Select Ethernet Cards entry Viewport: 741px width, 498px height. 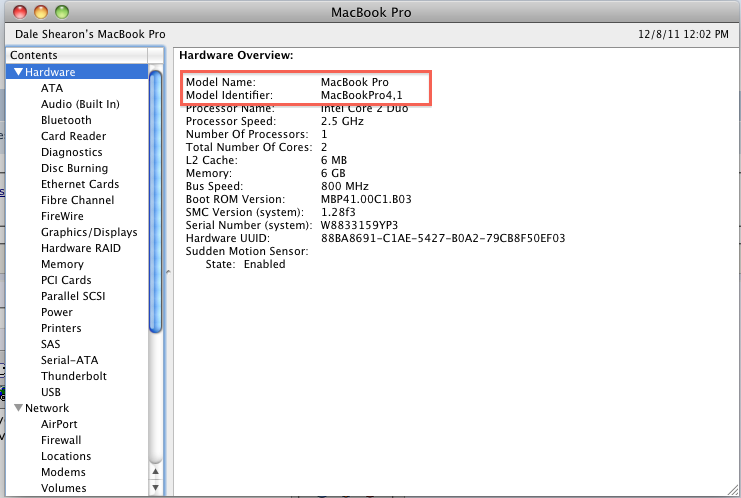80,184
